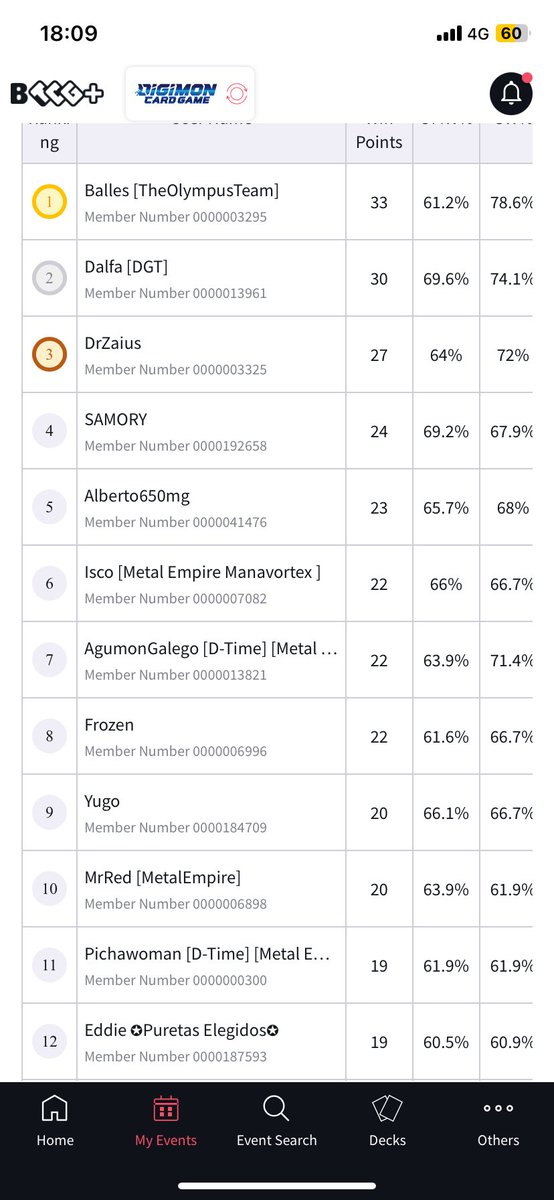The width and height of the screenshot is (554, 1200).
Task: Open the Decks cards icon
Action: [387, 1108]
